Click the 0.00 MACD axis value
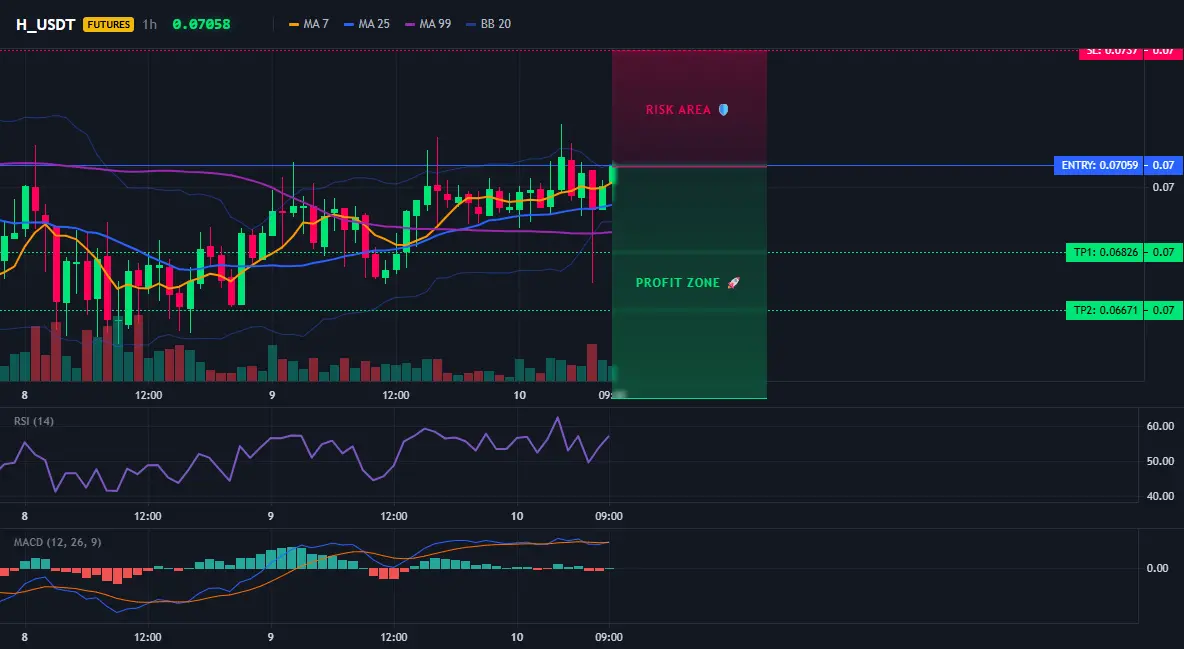 [1158, 568]
